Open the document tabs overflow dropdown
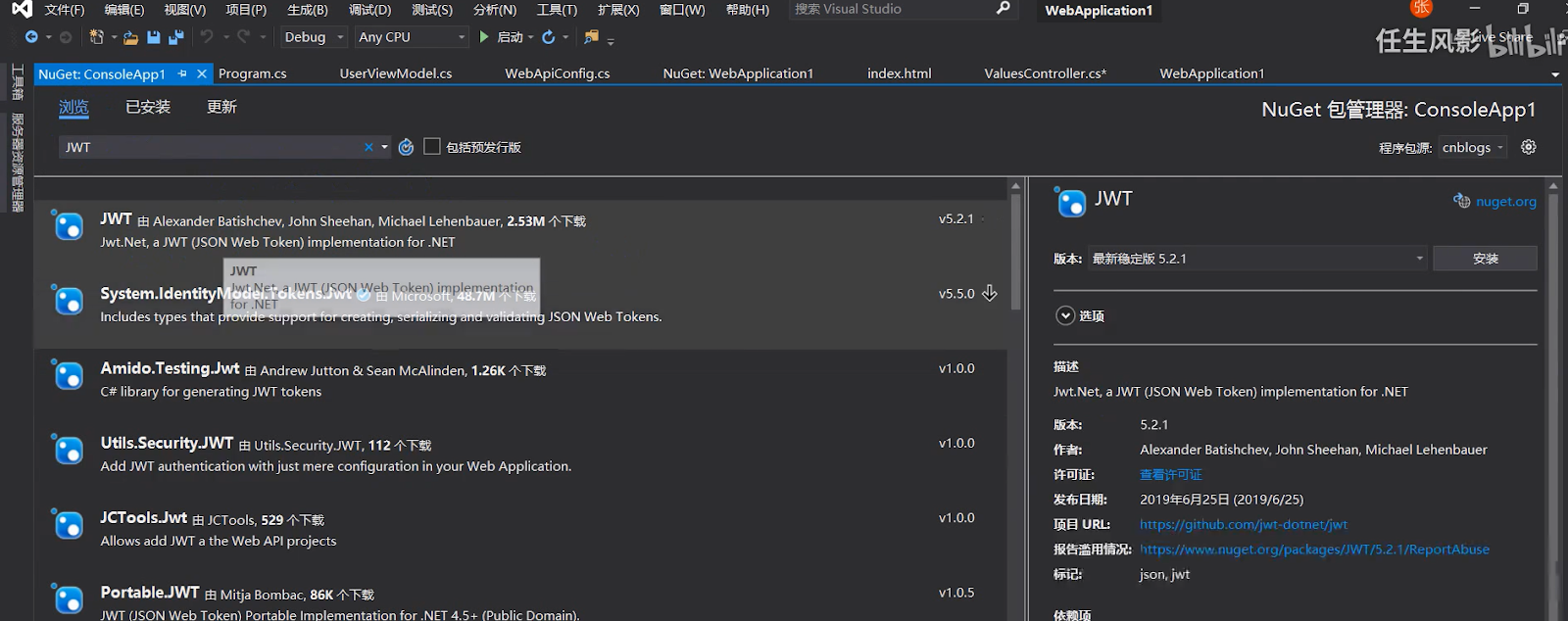The image size is (1568, 621). pos(1554,74)
